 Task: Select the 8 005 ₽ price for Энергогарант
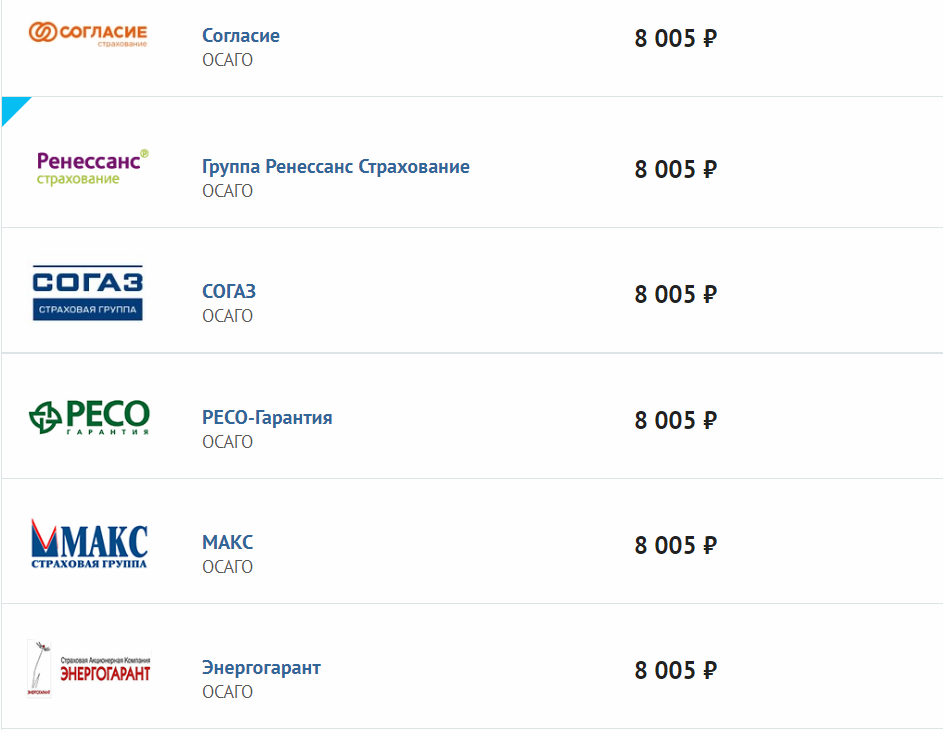[676, 670]
